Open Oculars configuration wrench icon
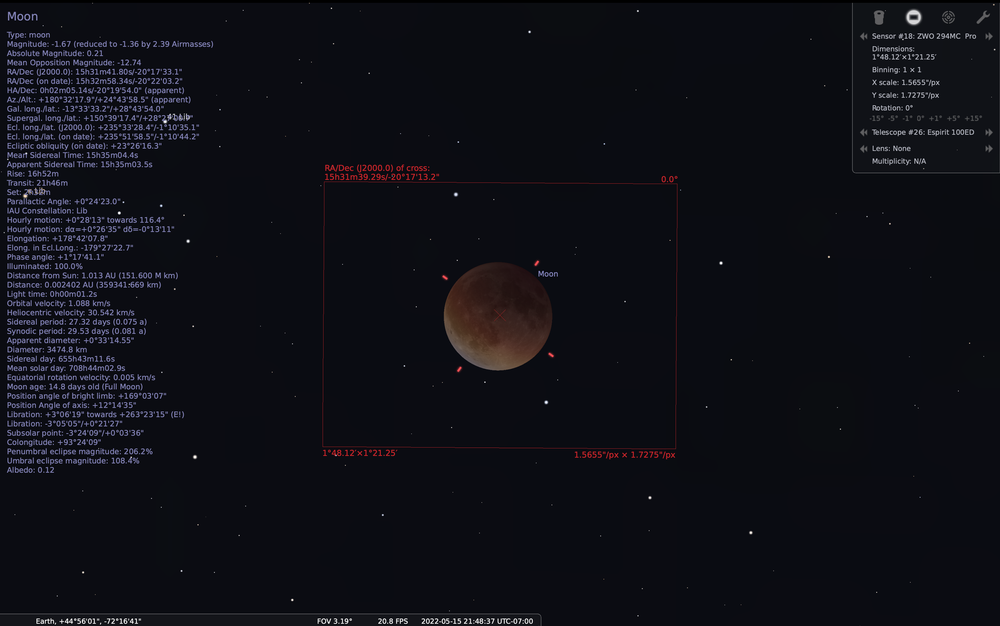Image resolution: width=1000 pixels, height=626 pixels. click(982, 17)
